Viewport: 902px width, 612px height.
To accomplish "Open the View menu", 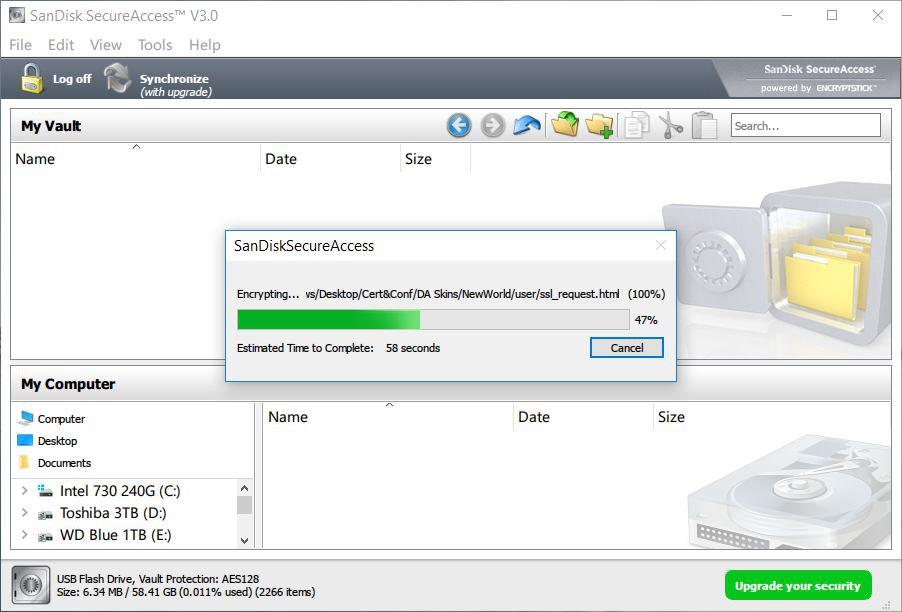I will pos(106,45).
